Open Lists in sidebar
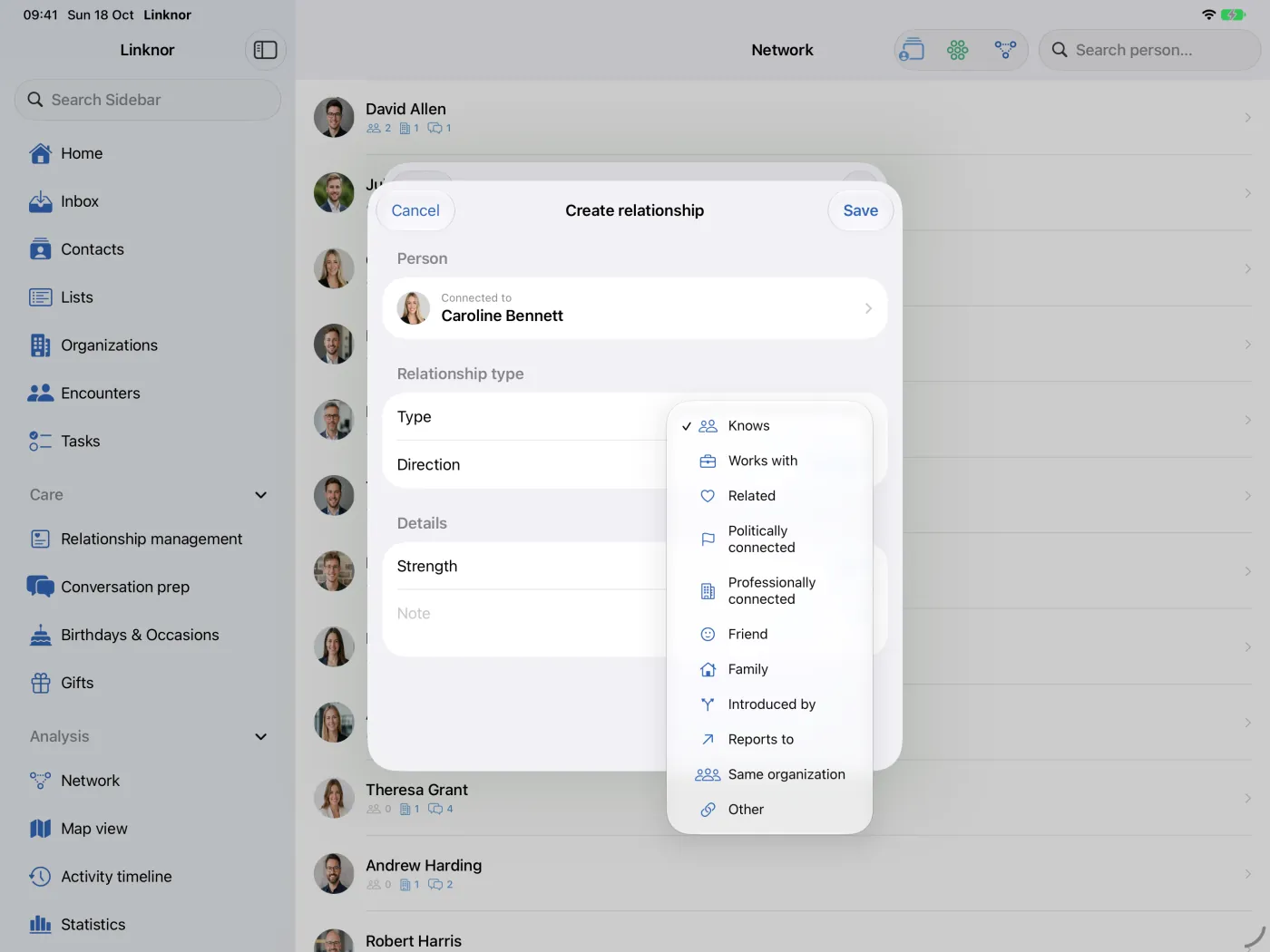 [148, 297]
